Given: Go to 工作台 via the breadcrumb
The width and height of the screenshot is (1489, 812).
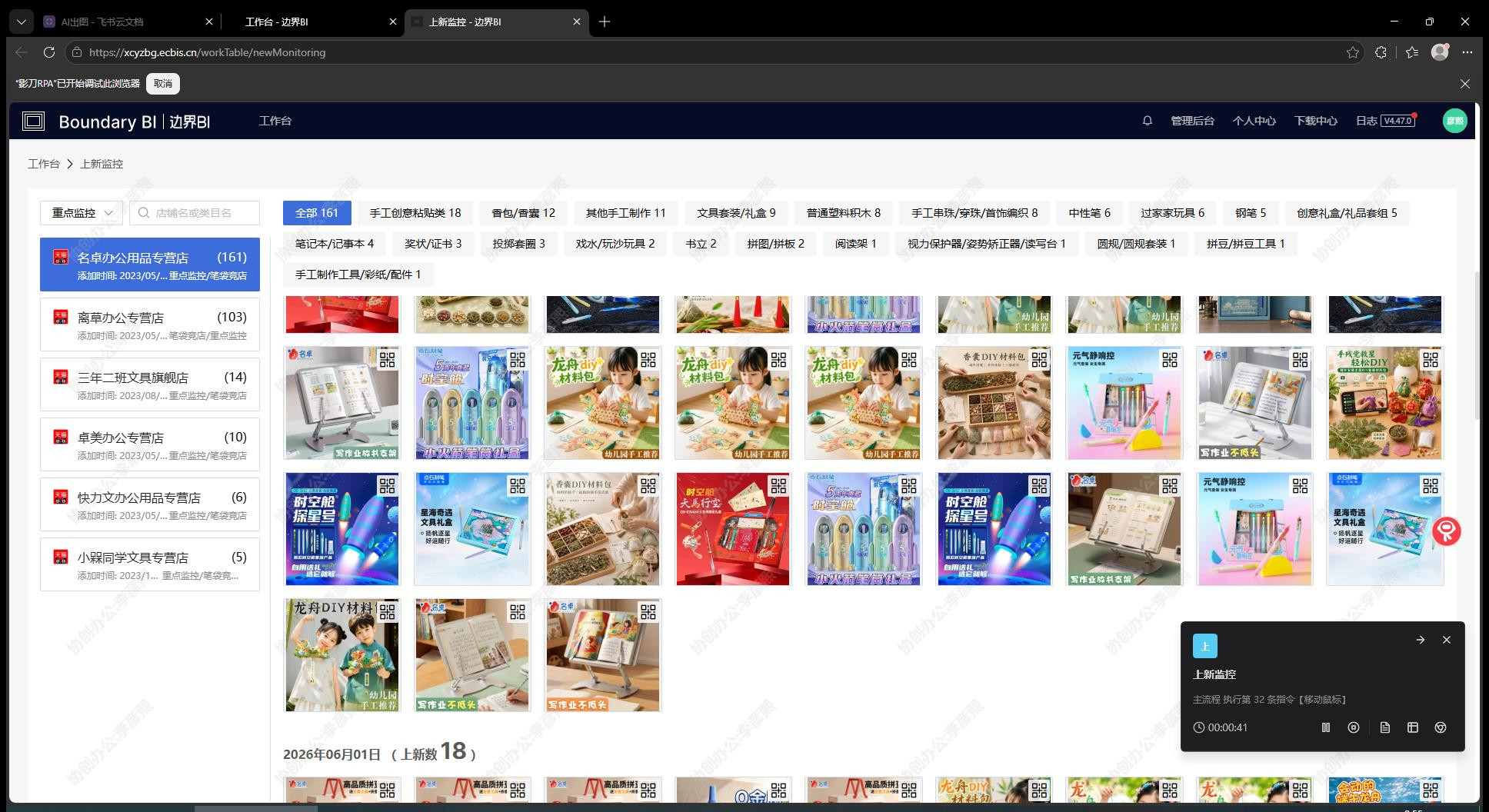Looking at the screenshot, I should 44,164.
